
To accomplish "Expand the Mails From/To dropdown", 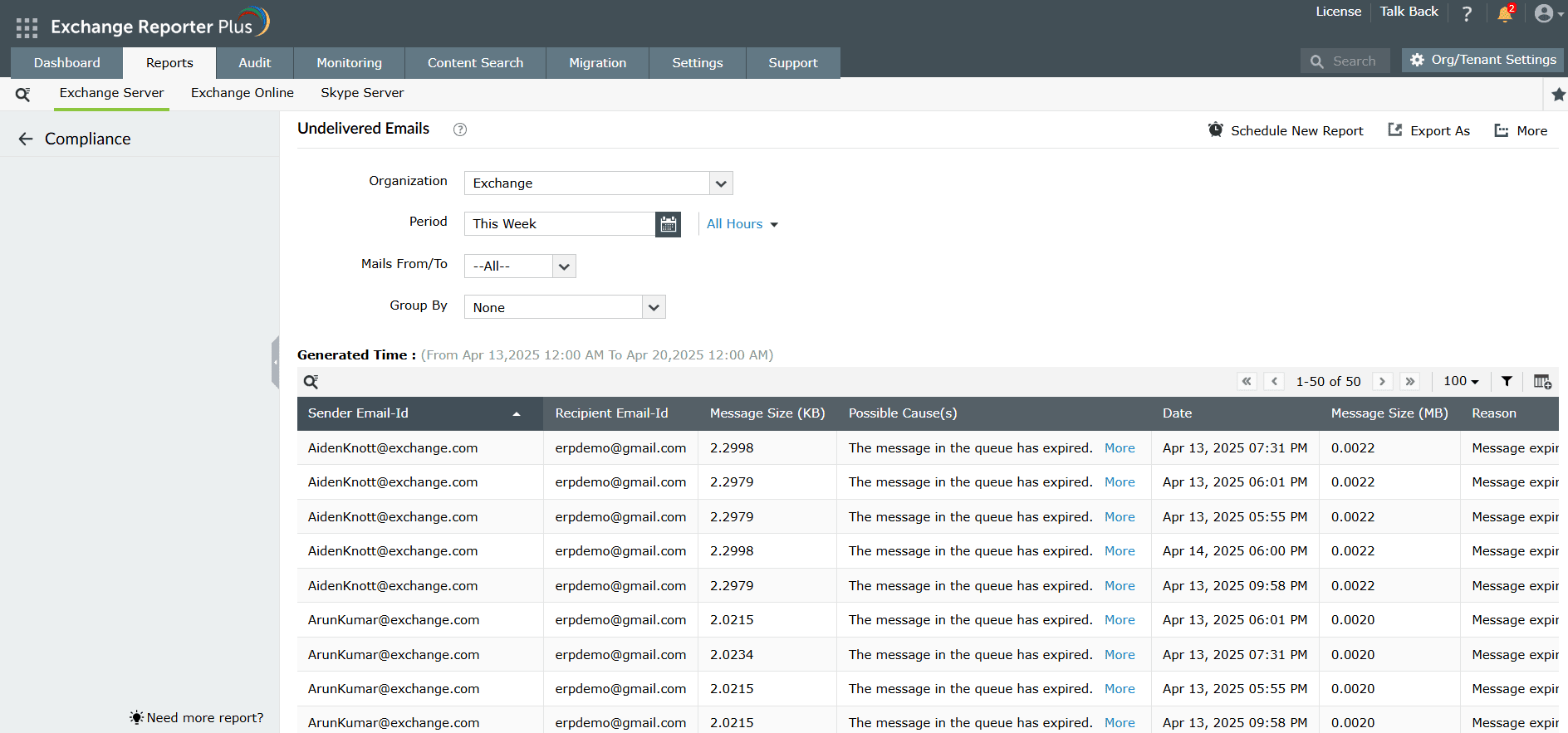I will click(564, 266).
